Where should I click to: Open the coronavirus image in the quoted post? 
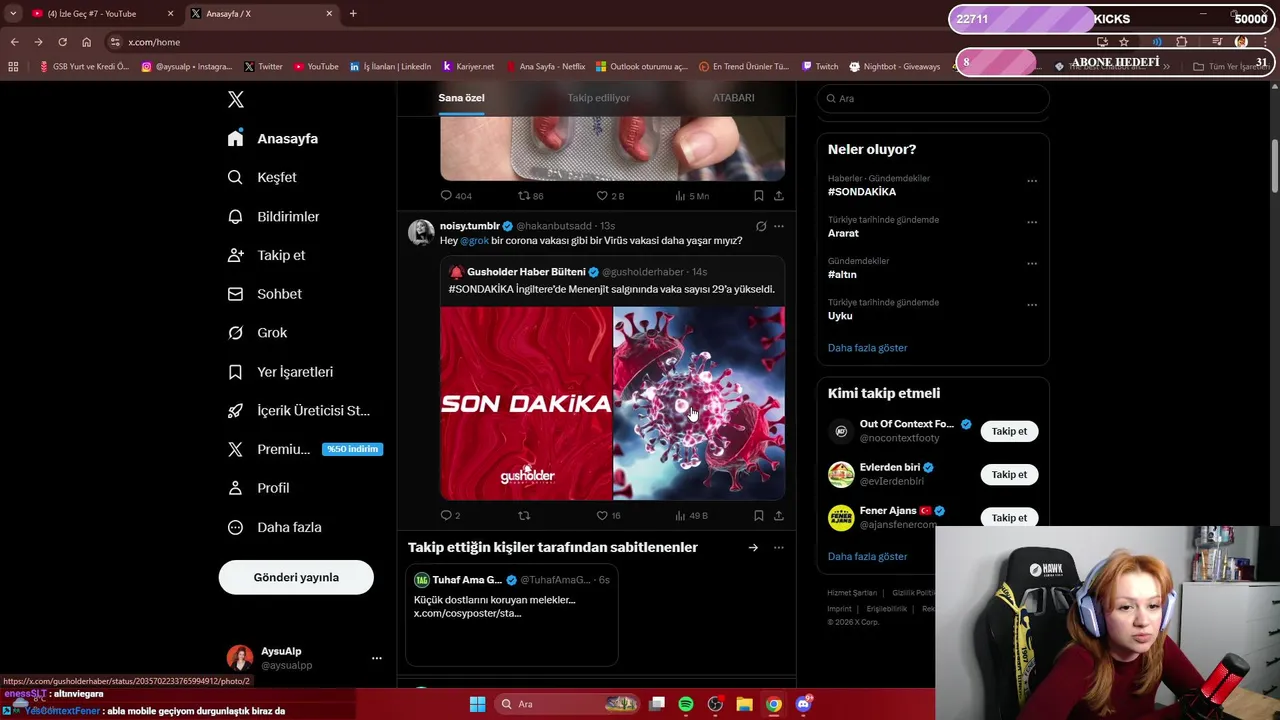pos(699,403)
